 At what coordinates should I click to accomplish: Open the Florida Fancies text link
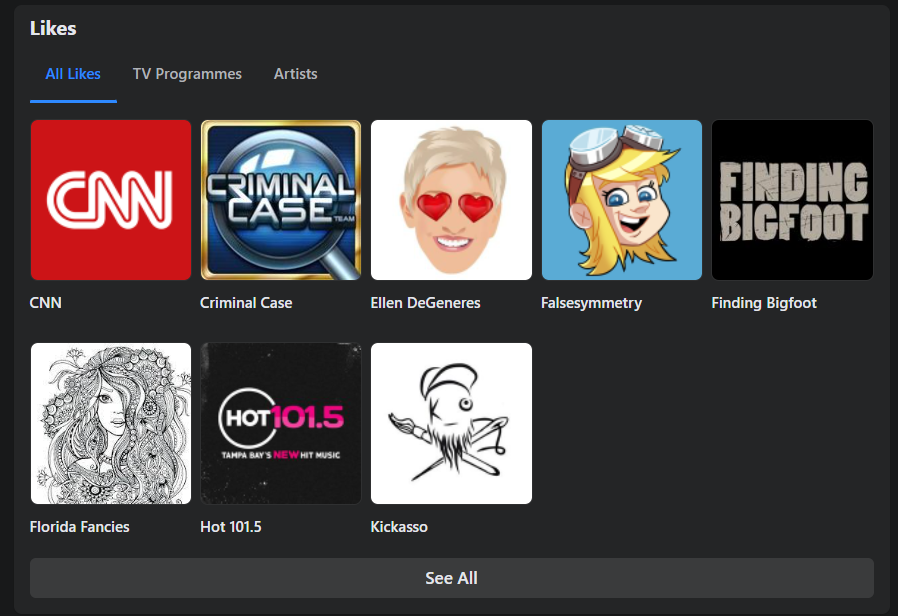point(80,527)
